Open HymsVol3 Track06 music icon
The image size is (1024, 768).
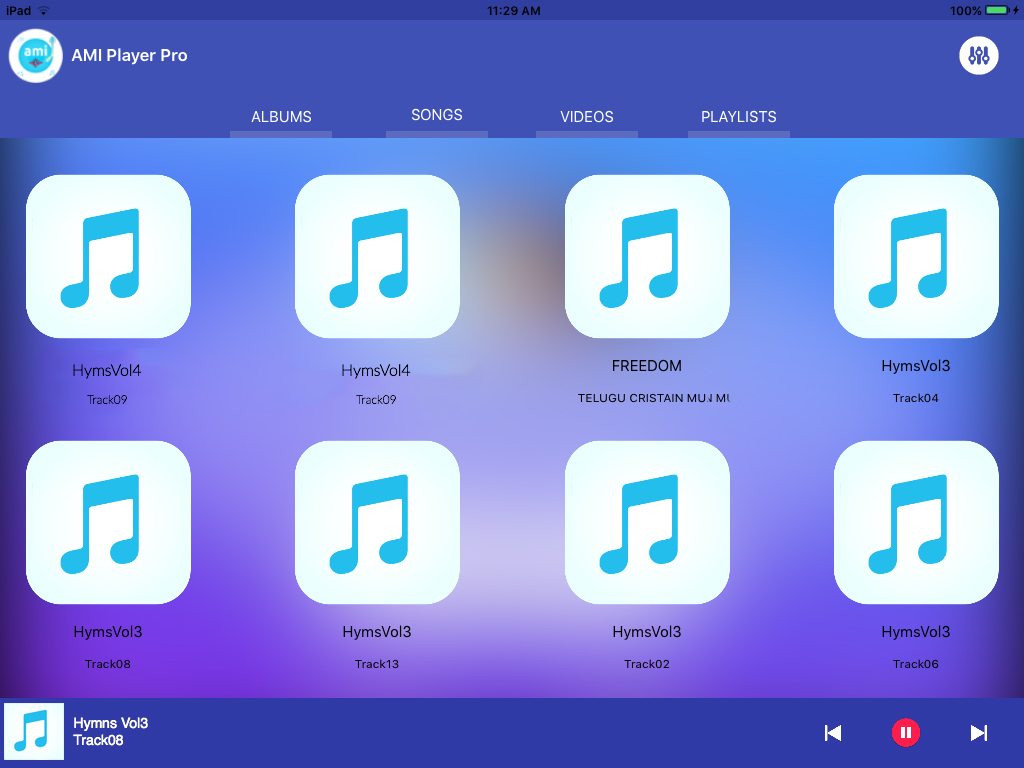[916, 522]
